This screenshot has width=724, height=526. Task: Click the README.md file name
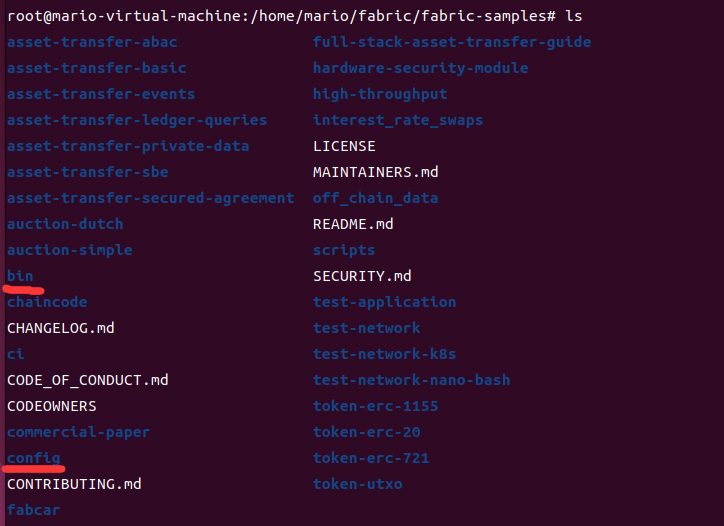tap(353, 224)
